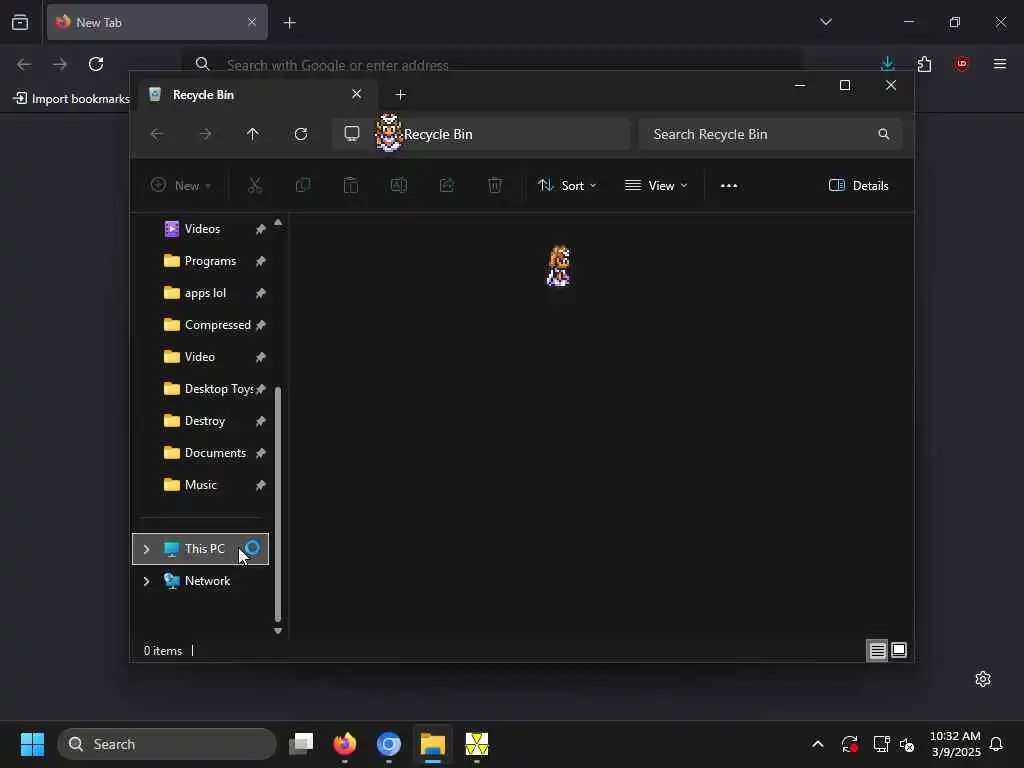Select the Firefox New Tab tab

[157, 22]
